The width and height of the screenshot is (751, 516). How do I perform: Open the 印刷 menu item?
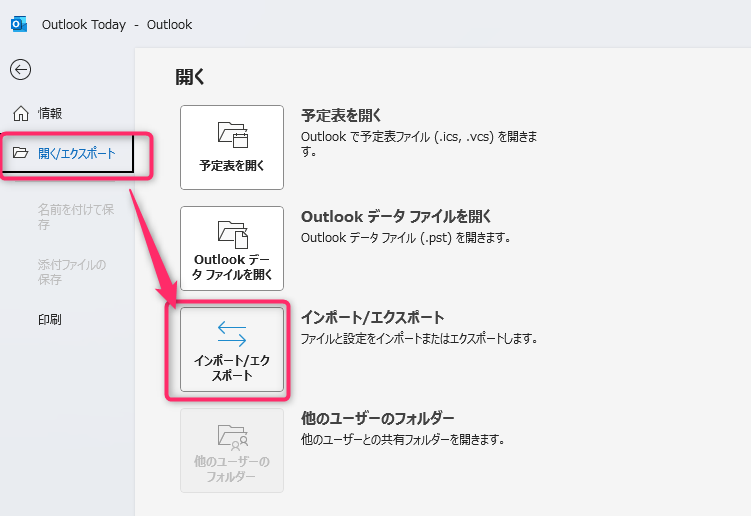50,320
